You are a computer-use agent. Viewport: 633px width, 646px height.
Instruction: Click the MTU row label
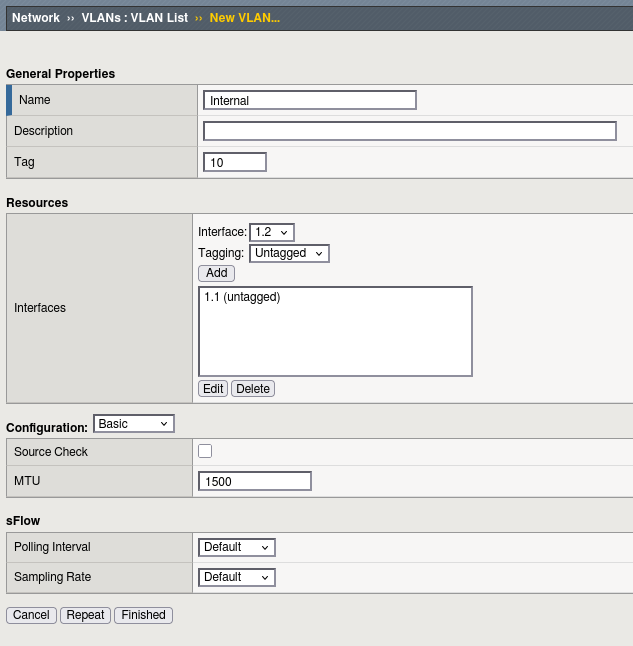coord(27,481)
